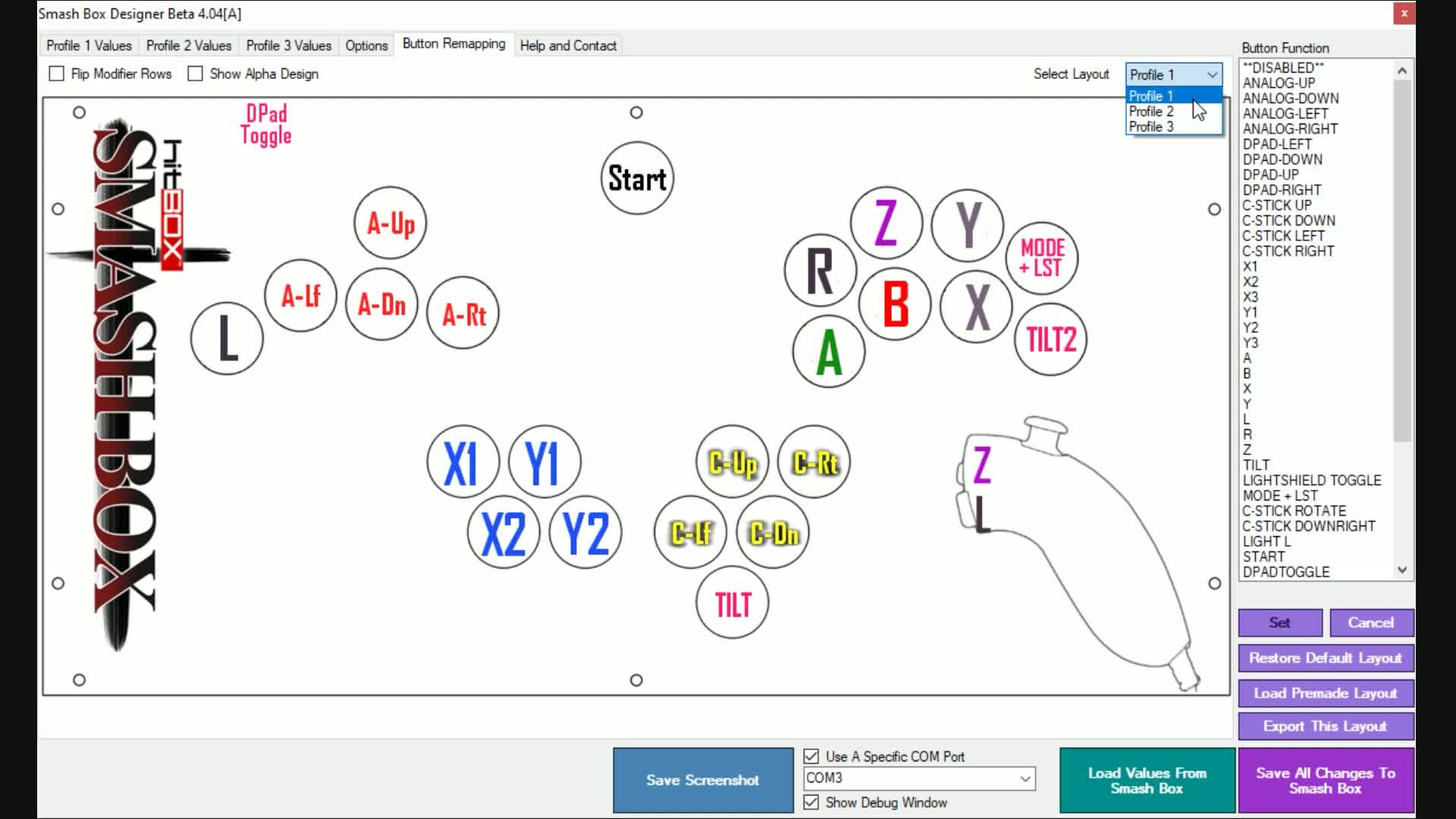Image resolution: width=1456 pixels, height=819 pixels.
Task: Click the Cancel button
Action: (x=1371, y=623)
